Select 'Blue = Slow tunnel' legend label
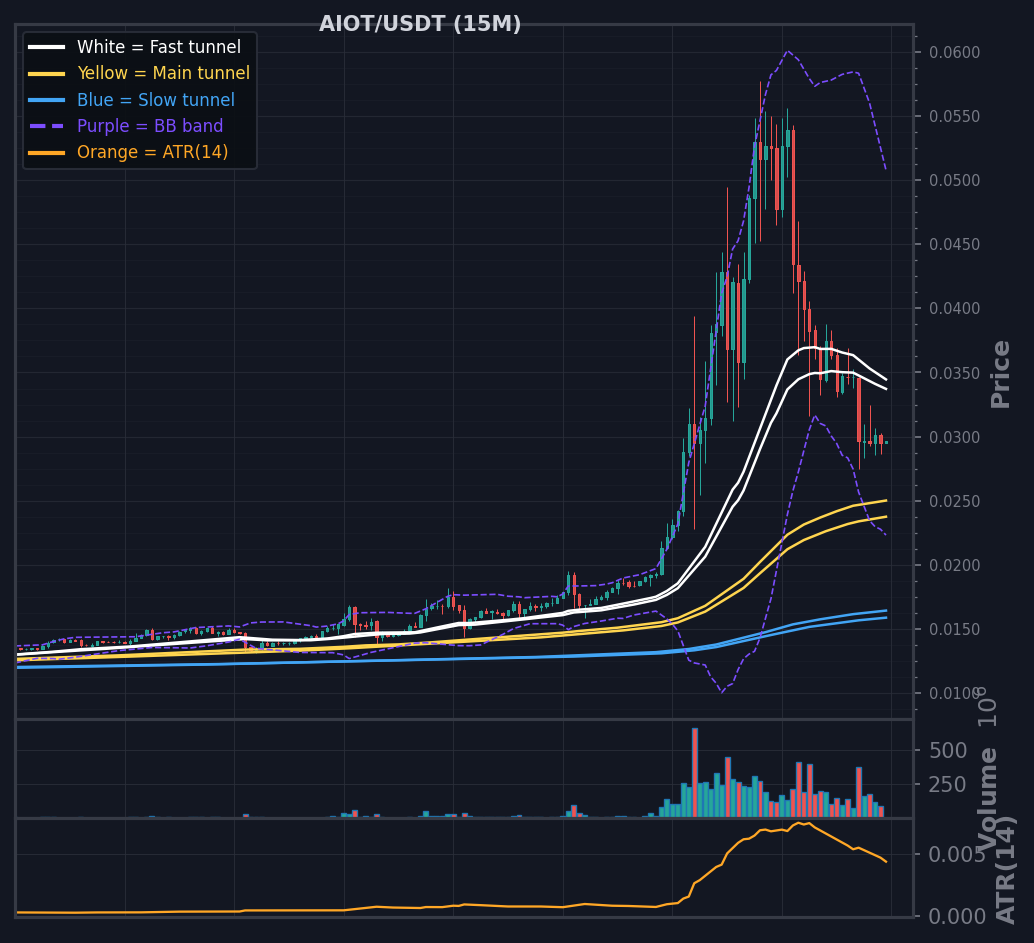 point(156,100)
